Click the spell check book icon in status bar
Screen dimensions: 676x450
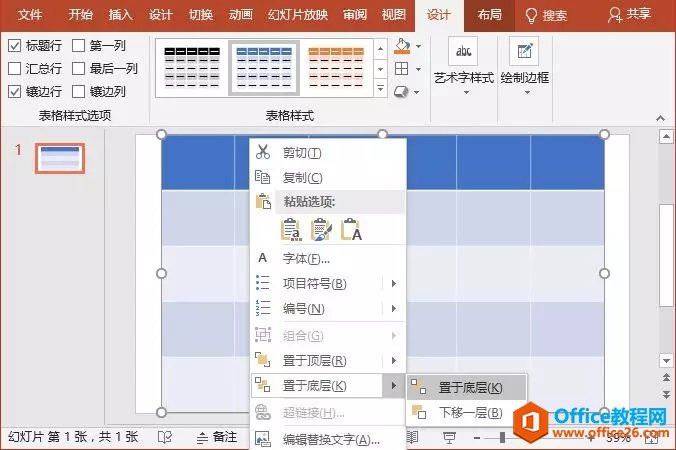click(165, 437)
